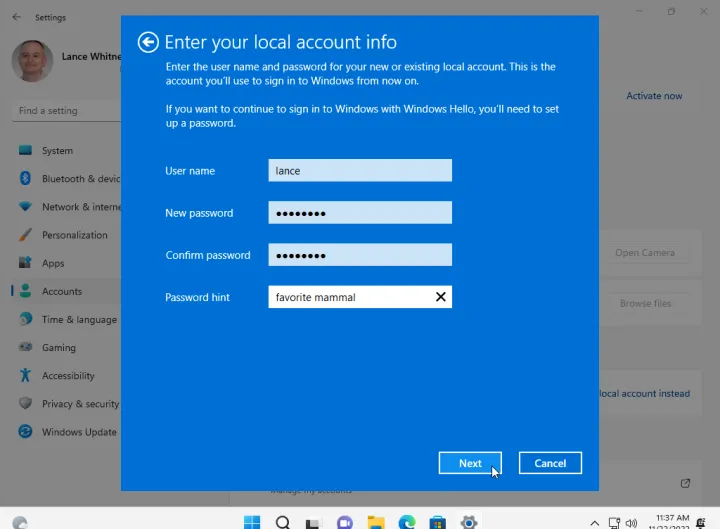
Task: Open the Teams Chat taskbar icon
Action: click(x=345, y=521)
